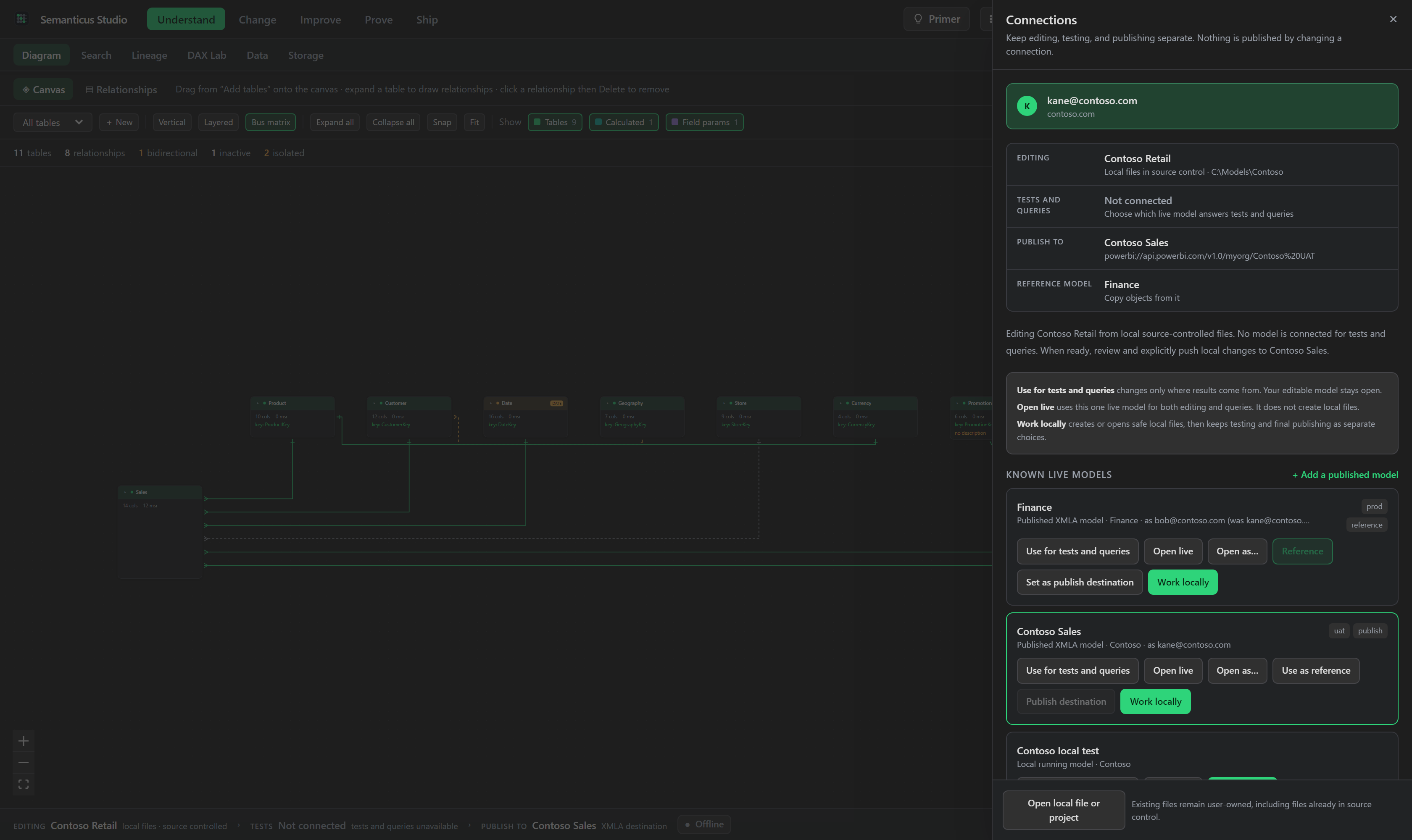Image resolution: width=1412 pixels, height=840 pixels.
Task: Click the DATE badge on the Date table
Action: 556,404
